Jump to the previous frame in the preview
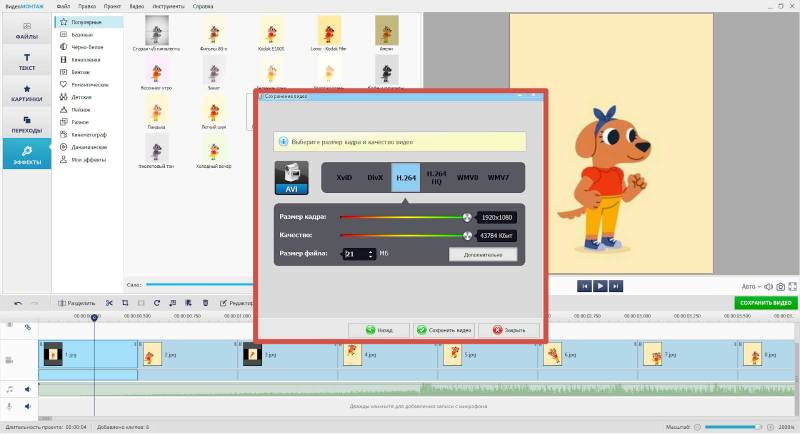The height and width of the screenshot is (434, 800). pos(584,286)
